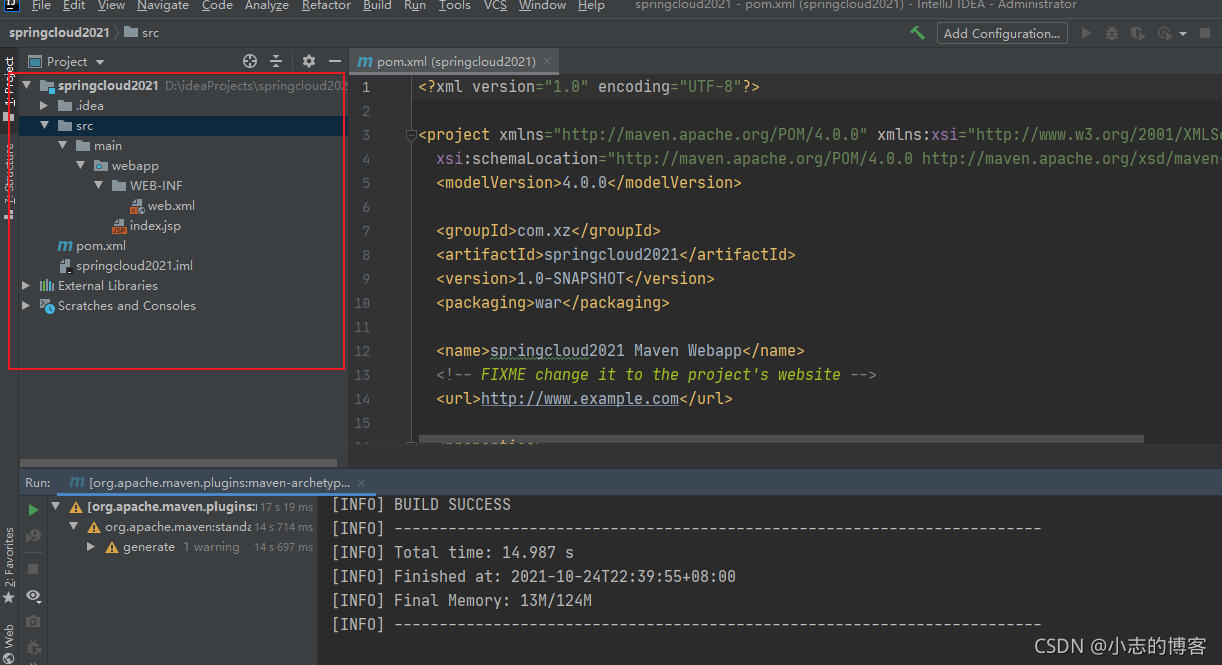Click the locate target icon in Project panel
1222x665 pixels.
pyautogui.click(x=250, y=61)
